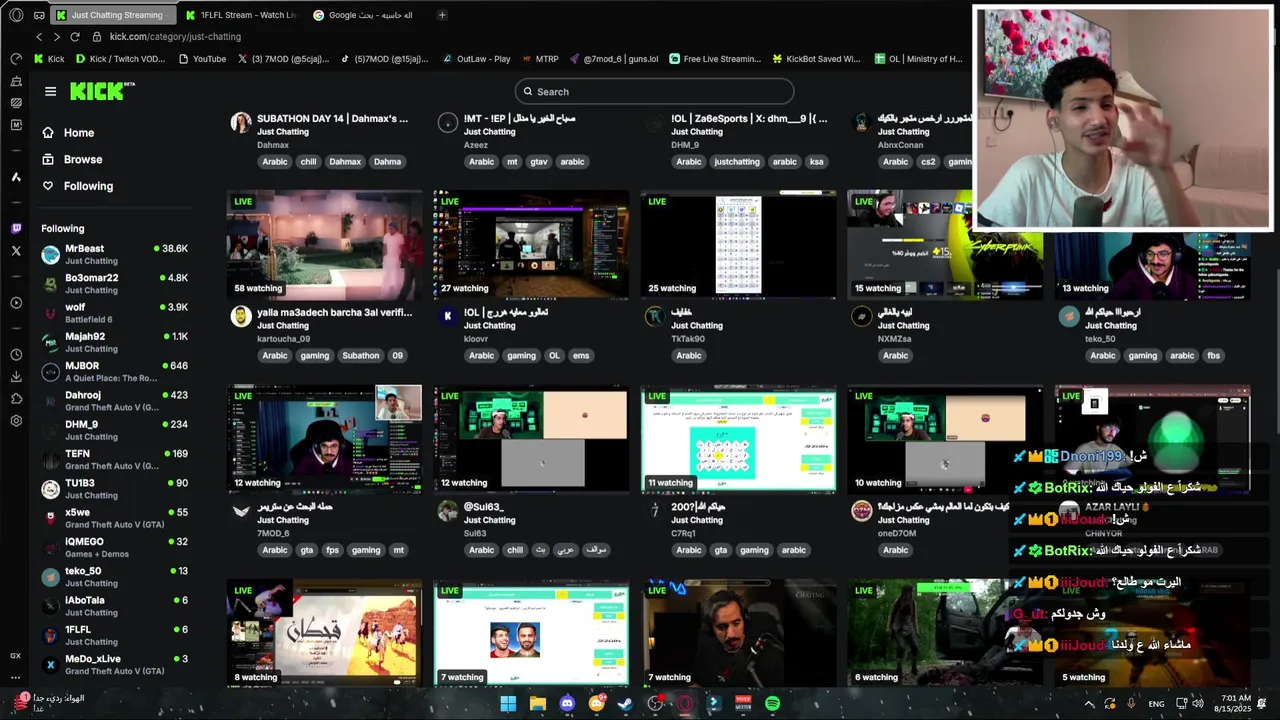Viewport: 1280px width, 720px height.
Task: Open kloovr stream thumbnail with 27 watching
Action: pos(531,246)
